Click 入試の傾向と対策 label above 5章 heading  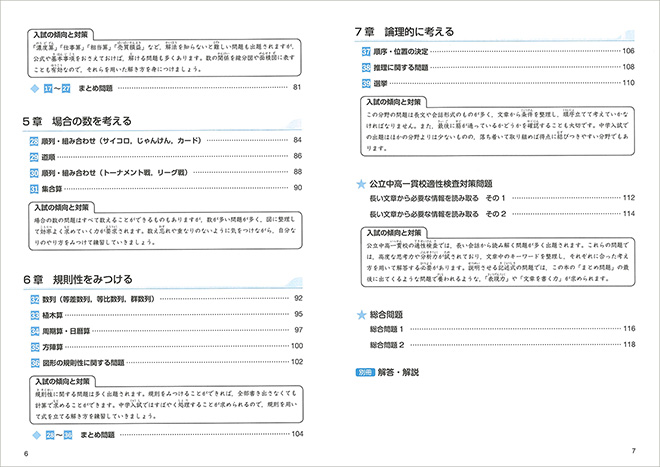[x=61, y=35]
